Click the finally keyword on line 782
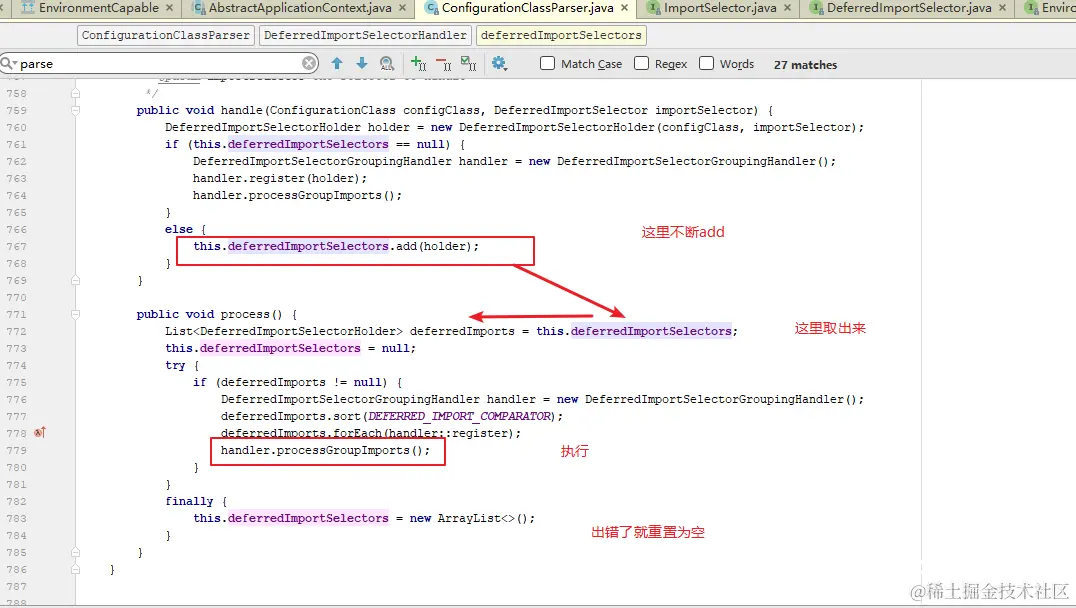1076x608 pixels. point(189,501)
